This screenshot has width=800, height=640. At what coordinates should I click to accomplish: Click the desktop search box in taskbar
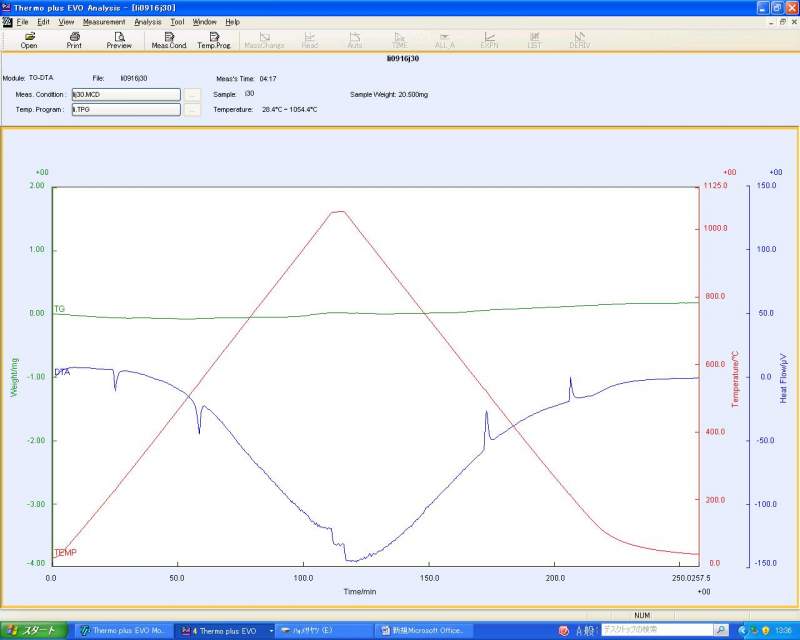[655, 630]
